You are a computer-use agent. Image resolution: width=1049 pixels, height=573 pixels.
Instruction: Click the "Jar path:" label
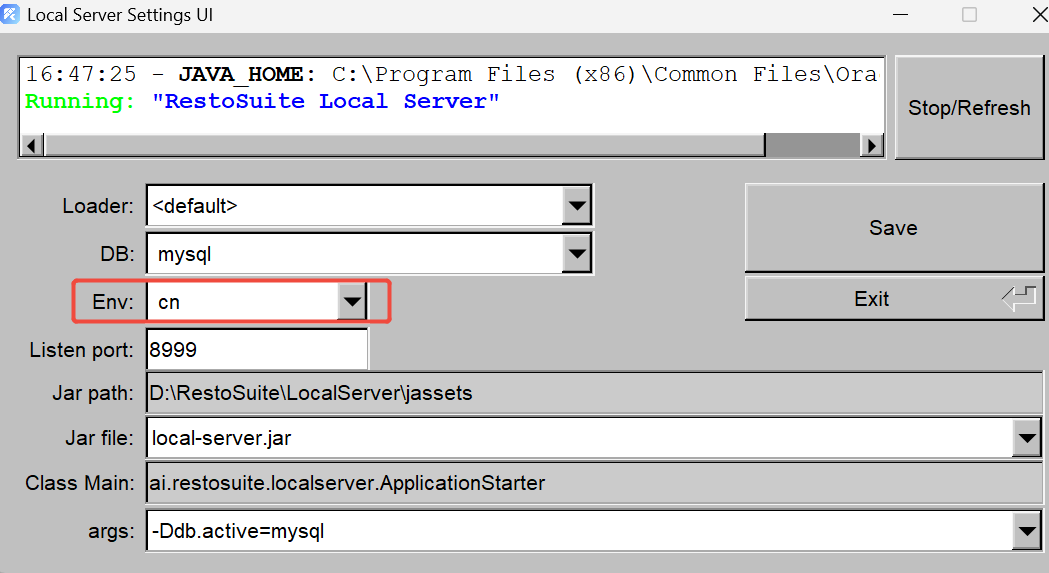click(93, 393)
